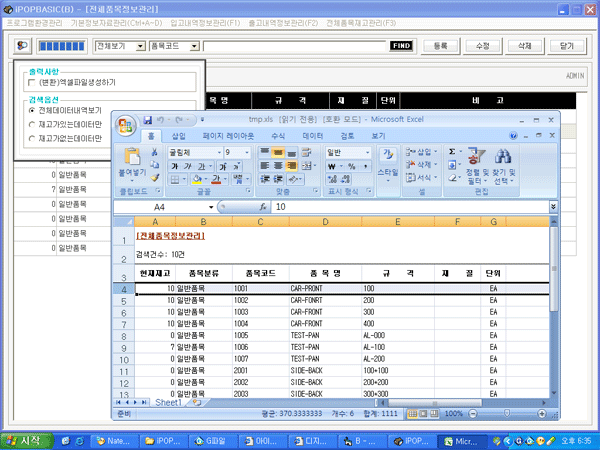
Task: Click the function fx insert icon
Action: point(263,207)
